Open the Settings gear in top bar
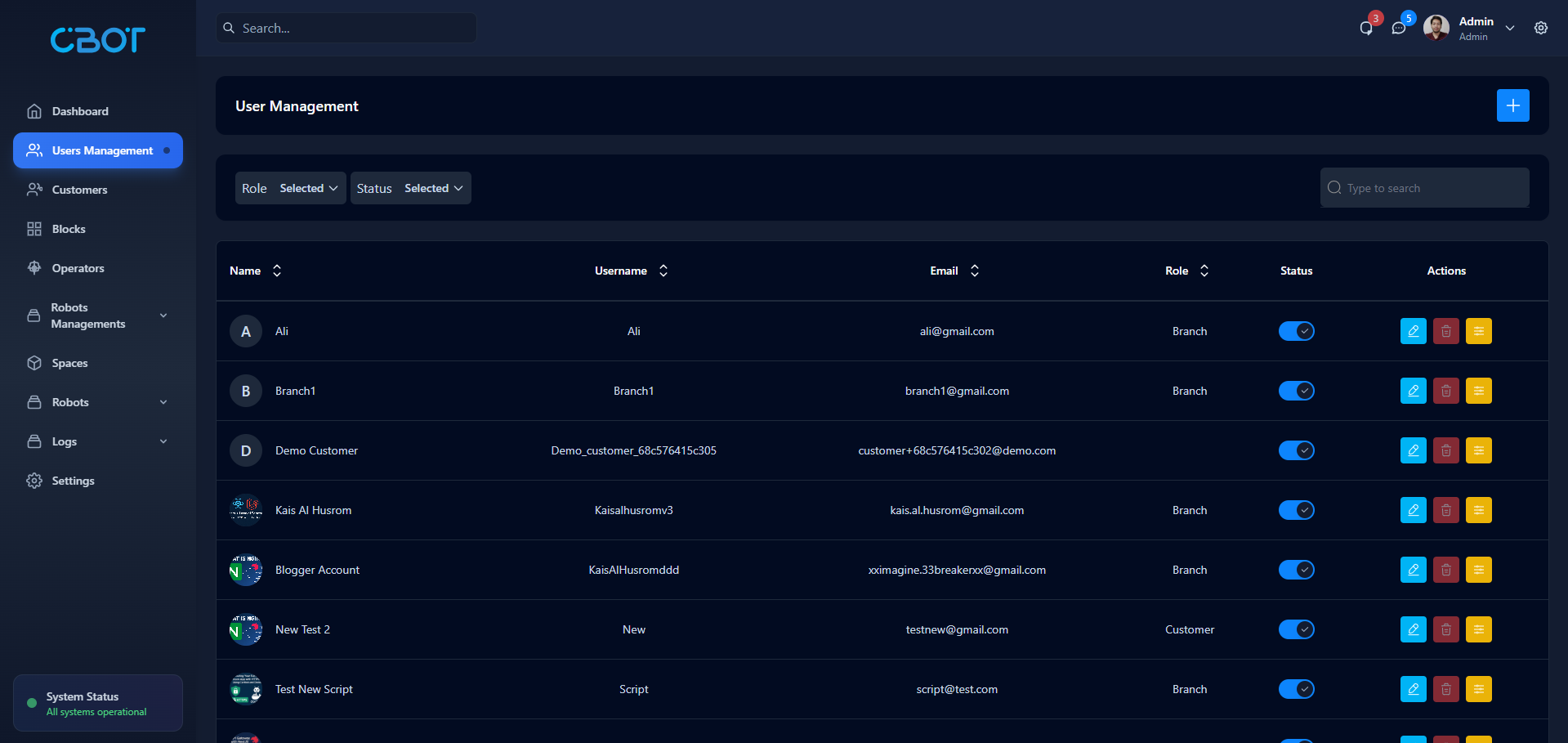Image resolution: width=1568 pixels, height=743 pixels. [1540, 27]
